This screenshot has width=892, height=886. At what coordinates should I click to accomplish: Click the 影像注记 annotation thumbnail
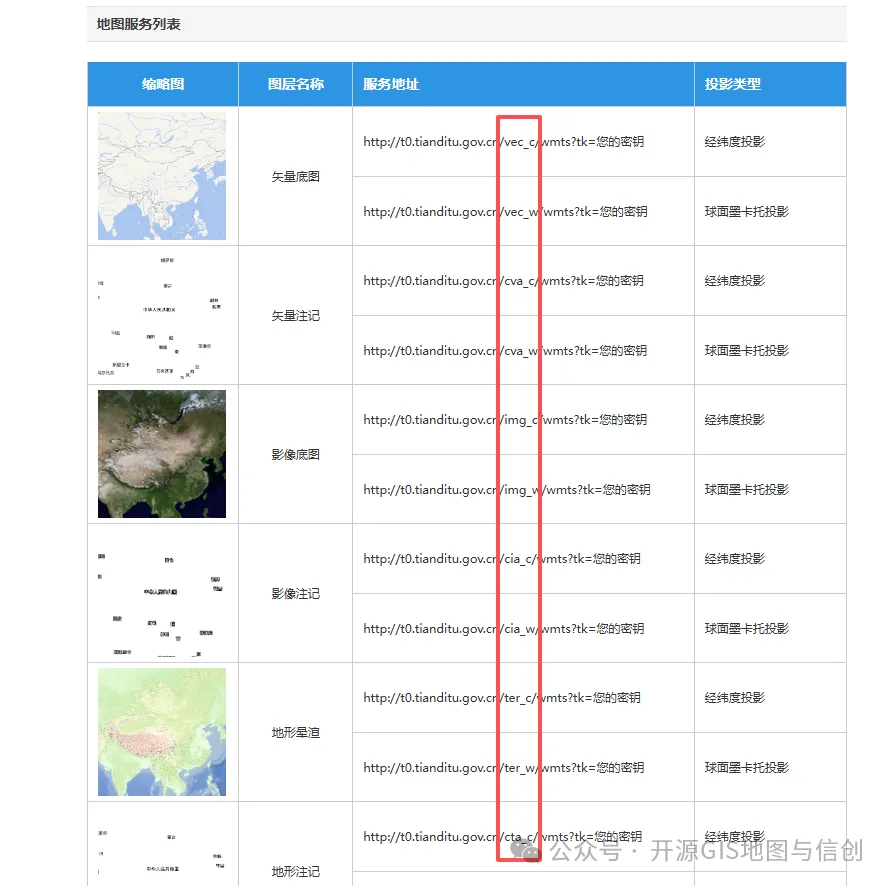pyautogui.click(x=161, y=594)
